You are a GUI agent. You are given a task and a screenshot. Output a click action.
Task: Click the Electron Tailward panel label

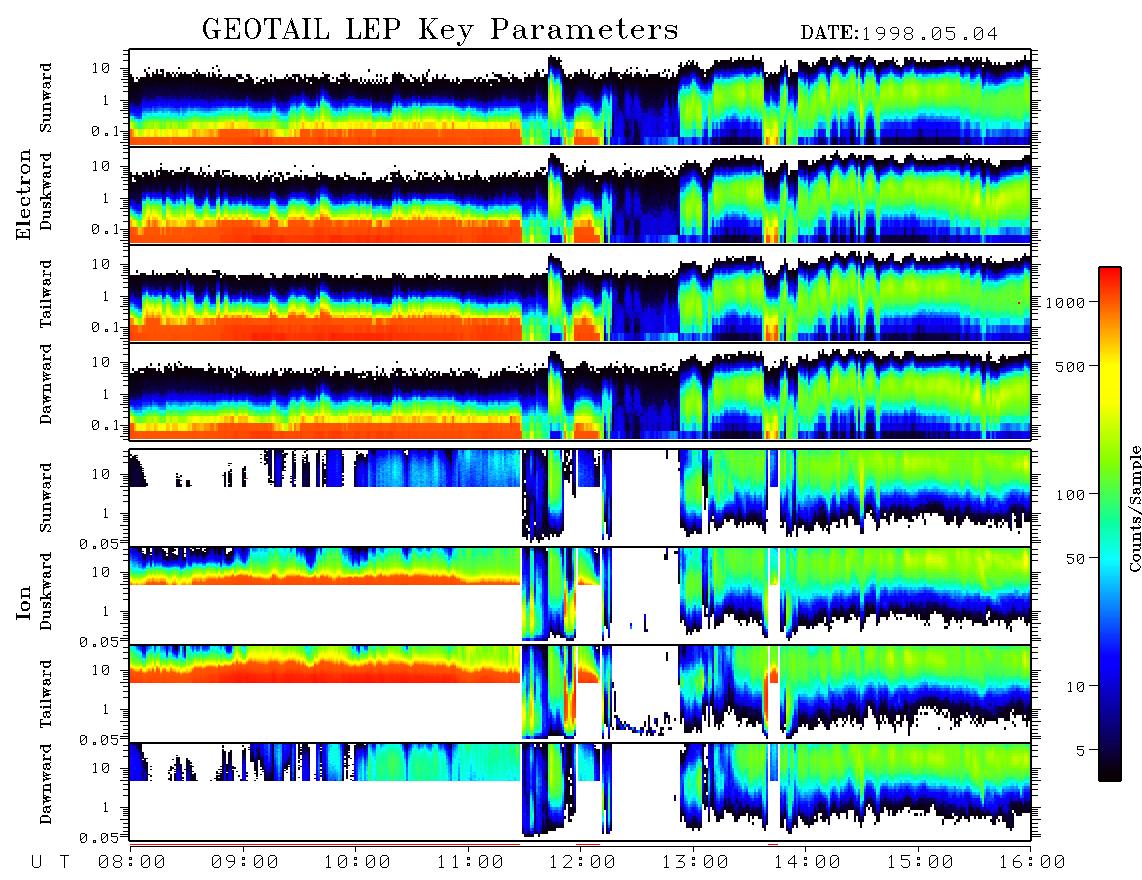(46, 294)
